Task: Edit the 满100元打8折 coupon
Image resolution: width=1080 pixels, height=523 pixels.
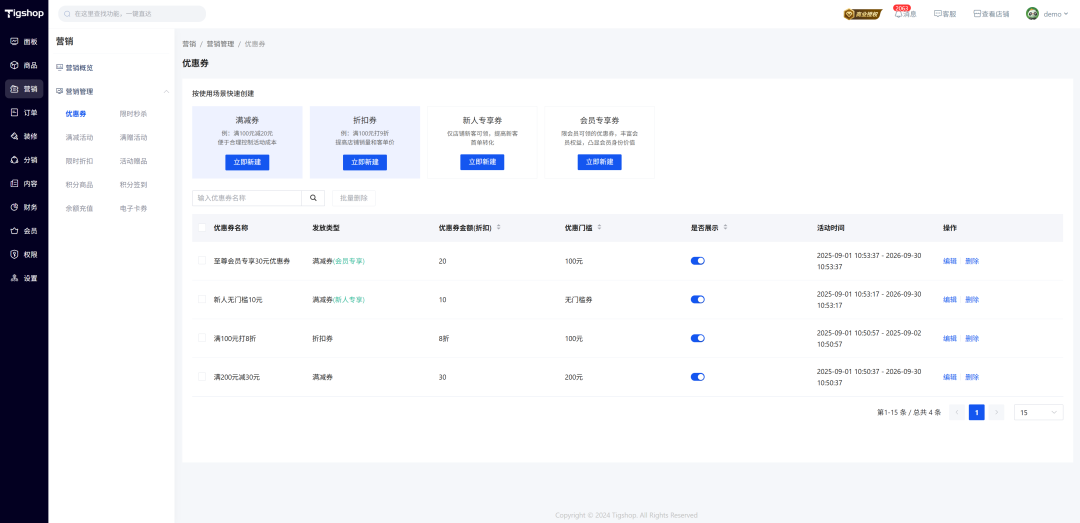Action: tap(950, 338)
